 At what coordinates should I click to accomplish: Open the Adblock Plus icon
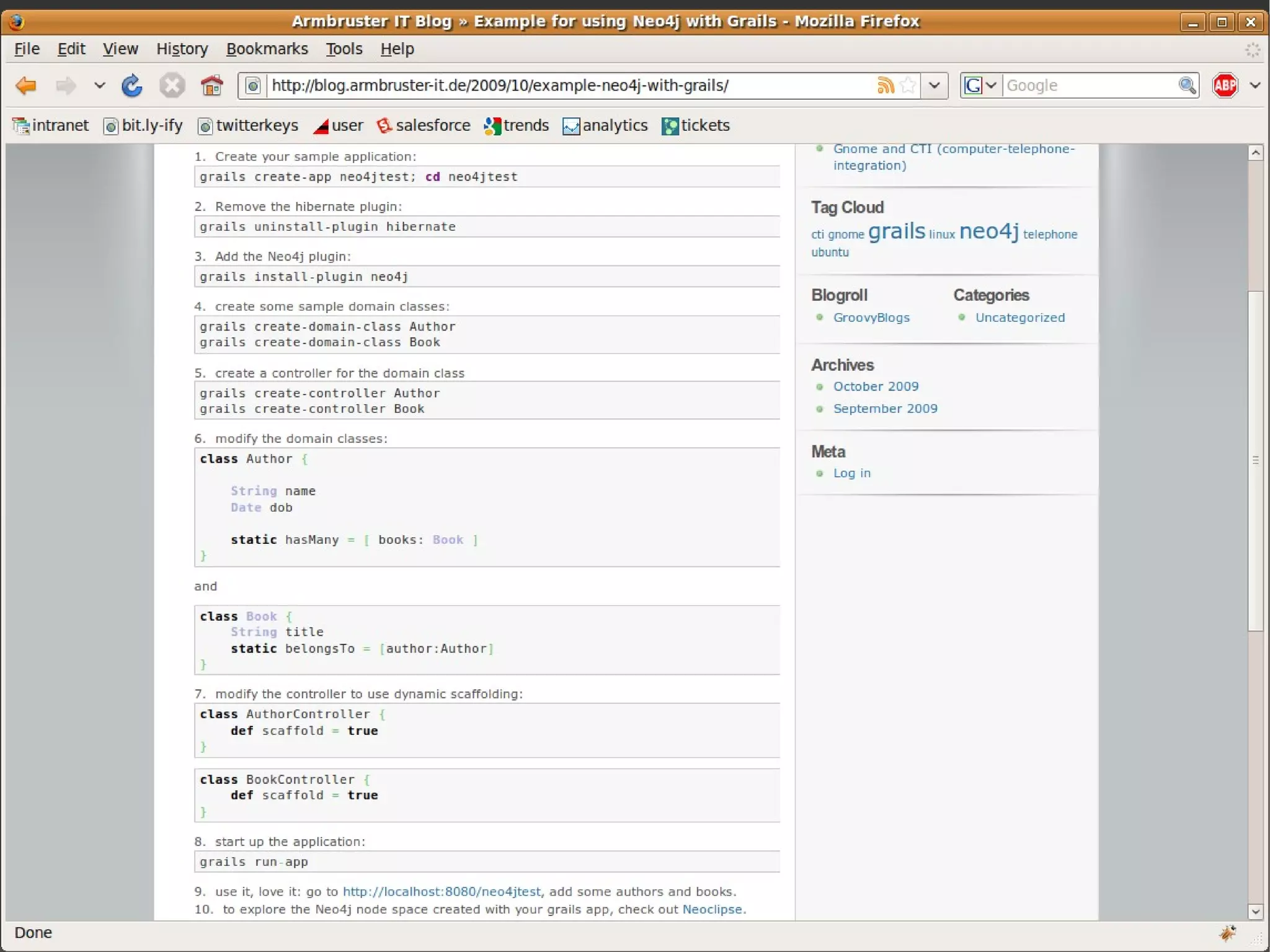tap(1225, 86)
